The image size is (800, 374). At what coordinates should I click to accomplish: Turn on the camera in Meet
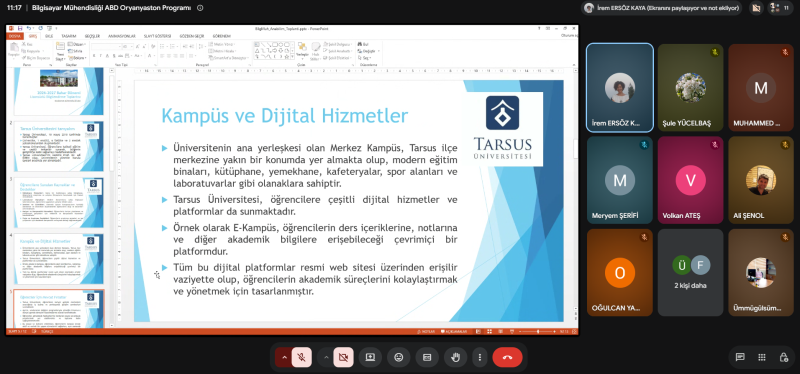tap(343, 357)
